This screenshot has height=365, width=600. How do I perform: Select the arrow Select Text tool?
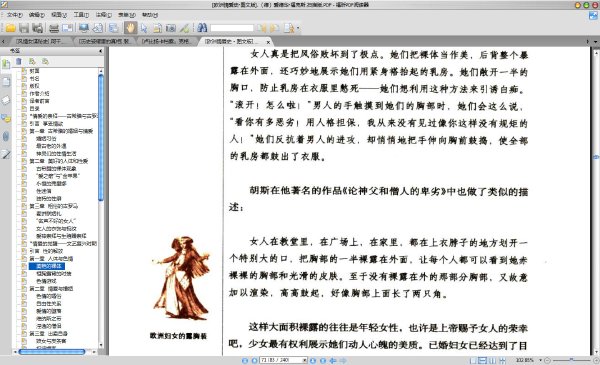(x=144, y=28)
